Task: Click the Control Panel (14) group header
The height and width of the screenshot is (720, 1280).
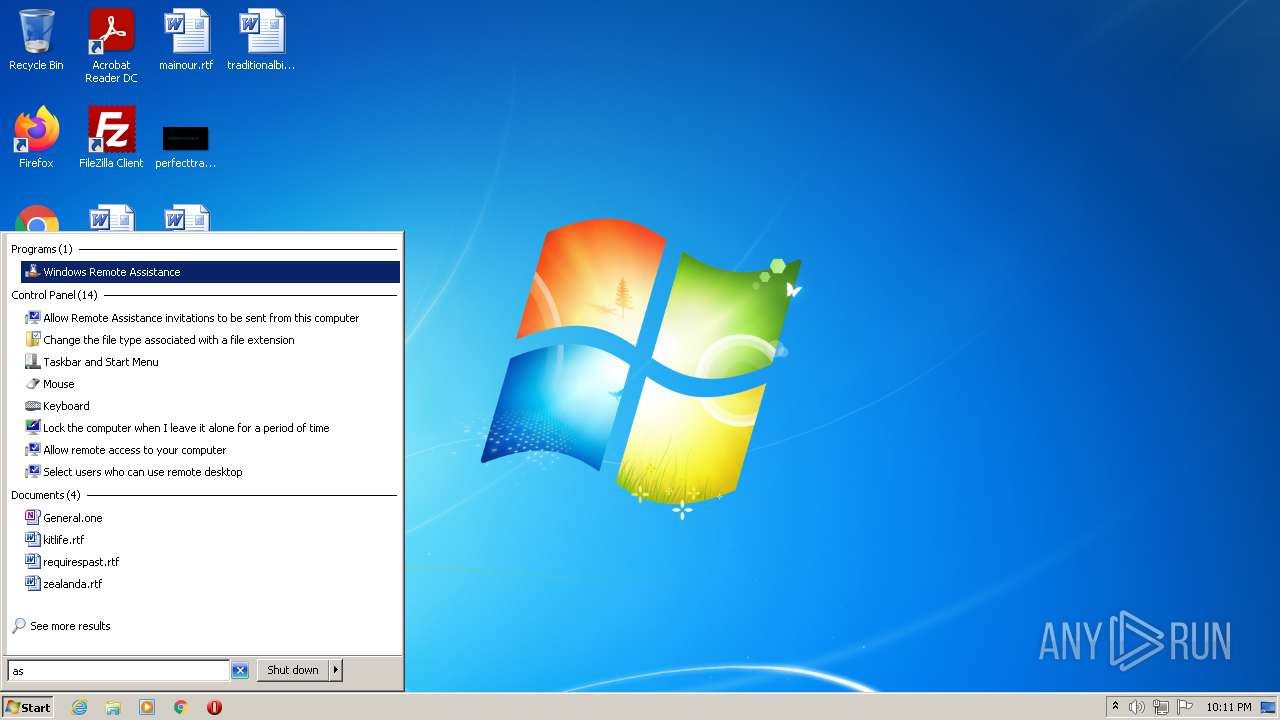Action: coord(55,295)
